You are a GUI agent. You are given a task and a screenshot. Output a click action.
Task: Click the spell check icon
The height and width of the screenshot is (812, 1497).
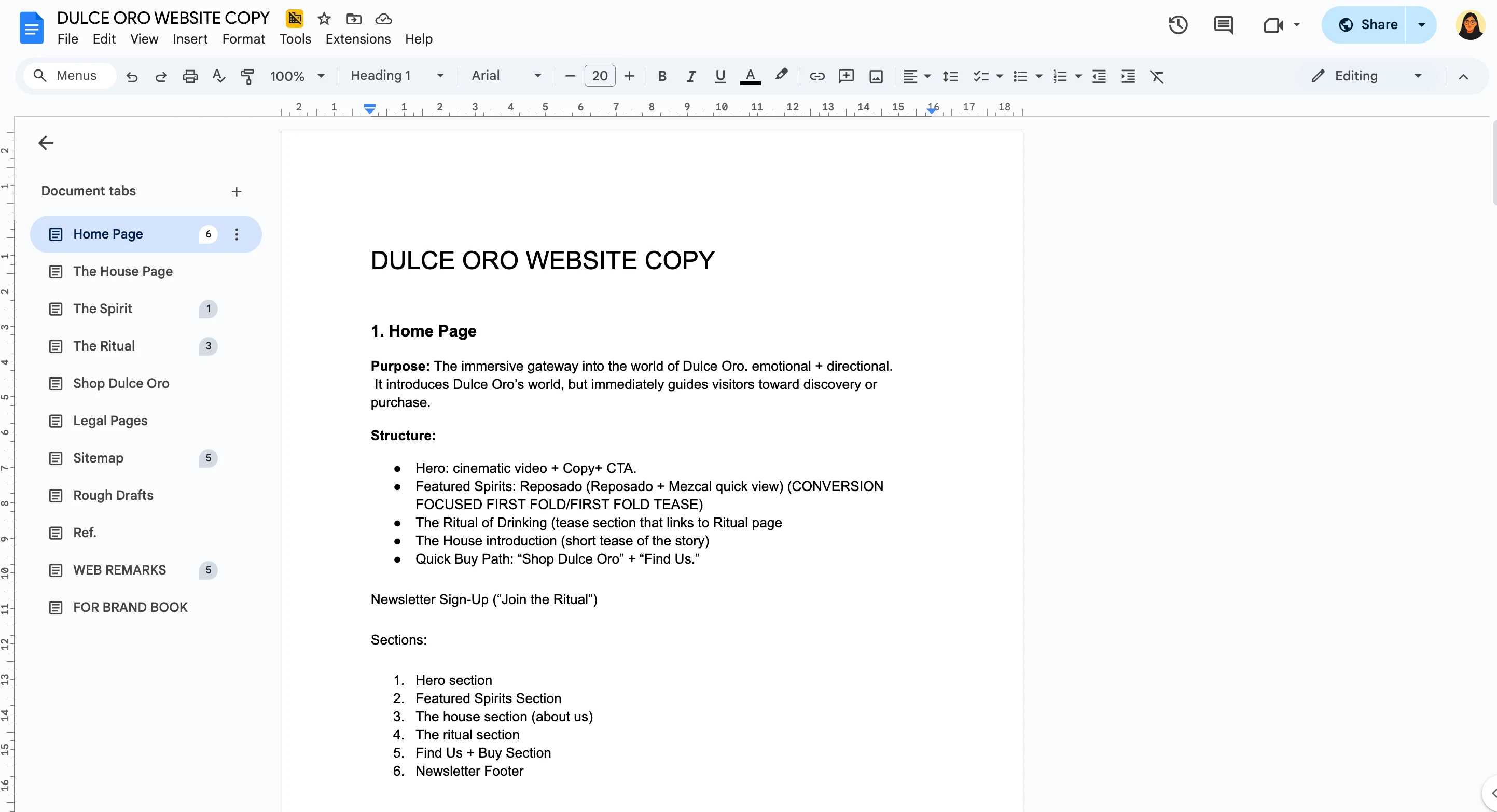(x=218, y=76)
